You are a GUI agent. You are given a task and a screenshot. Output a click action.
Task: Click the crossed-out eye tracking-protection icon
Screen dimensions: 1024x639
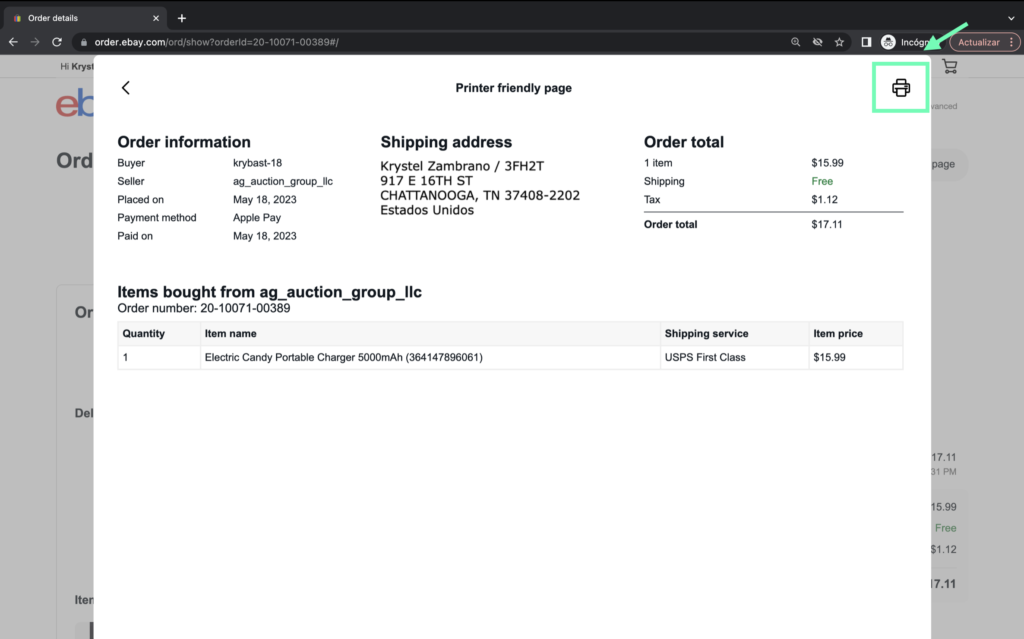(x=817, y=42)
